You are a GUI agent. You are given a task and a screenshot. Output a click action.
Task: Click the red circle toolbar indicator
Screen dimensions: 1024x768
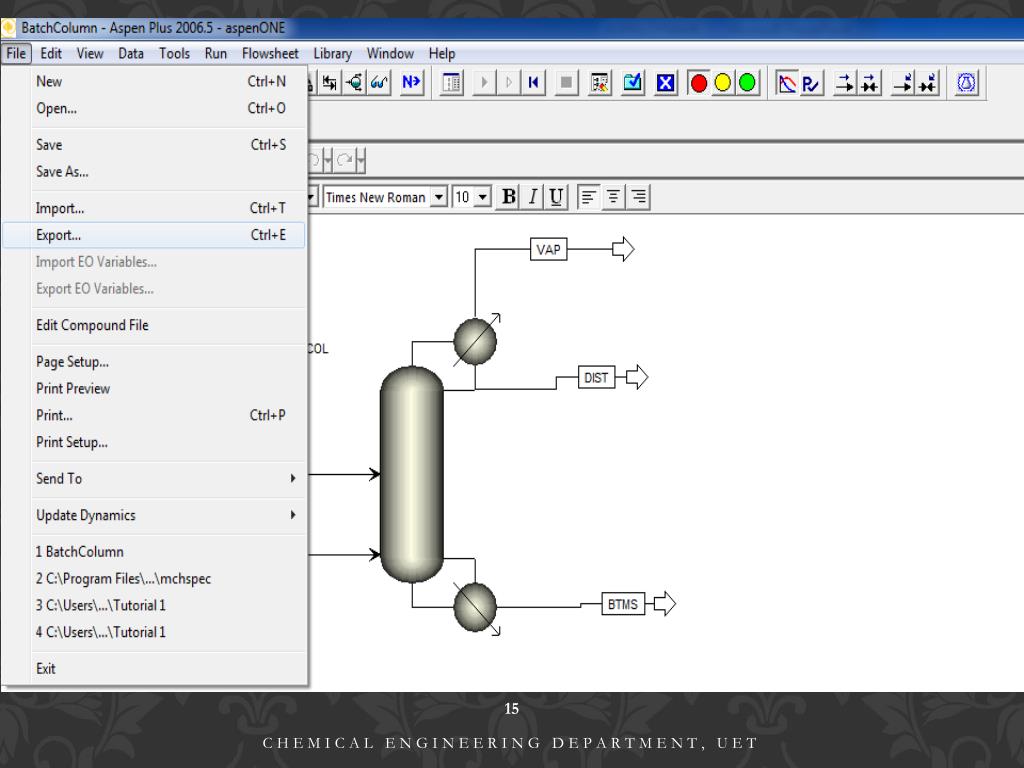[x=699, y=83]
